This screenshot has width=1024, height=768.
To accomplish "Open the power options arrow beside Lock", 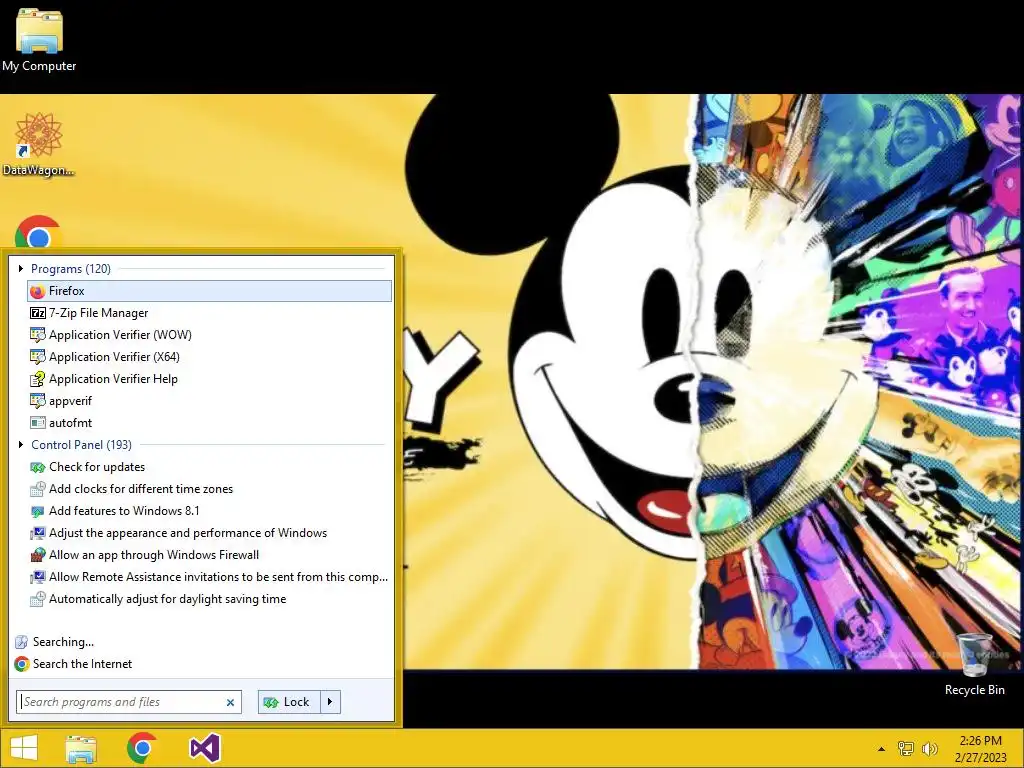I will (330, 702).
